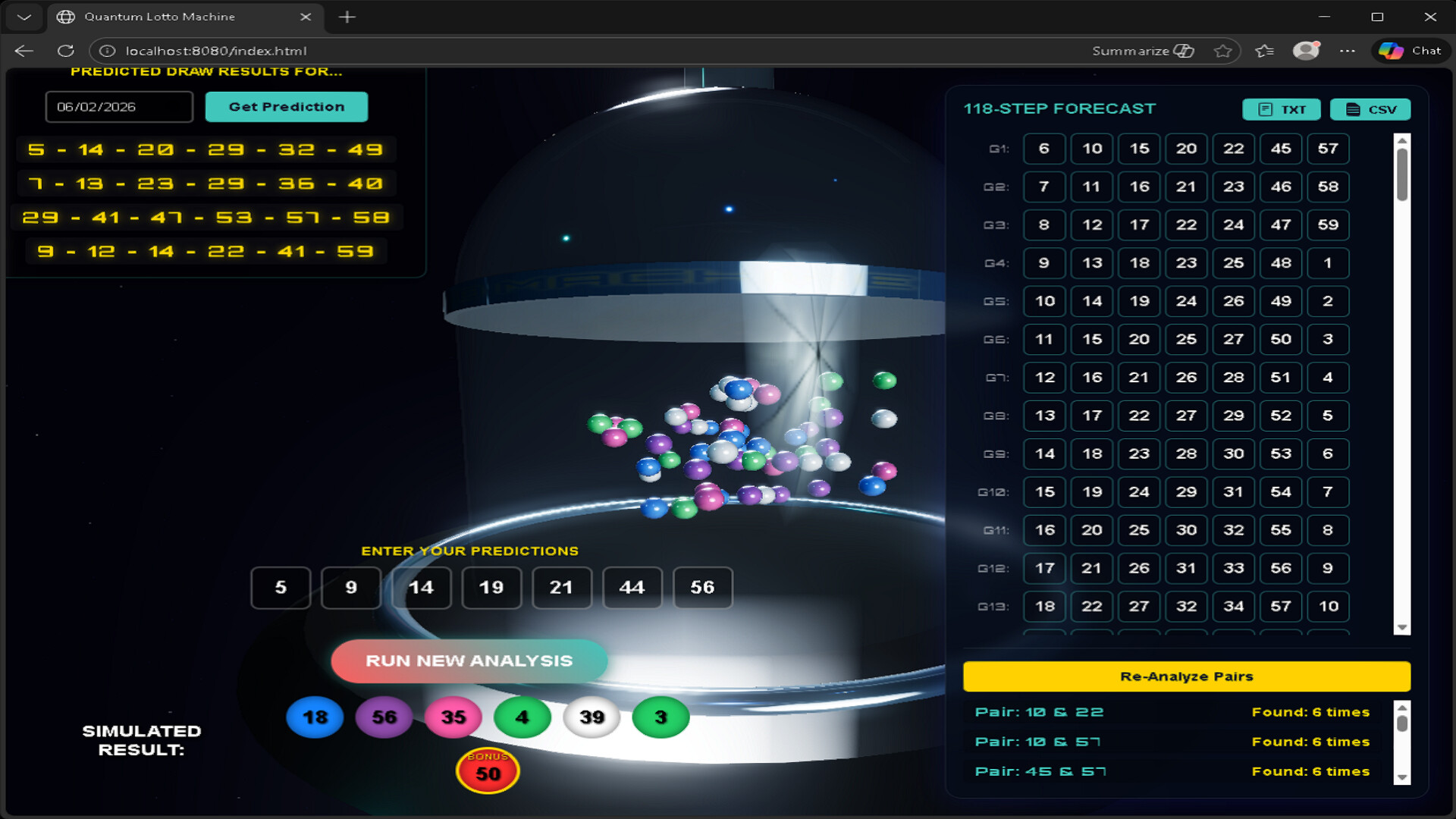Open a new browser tab

coord(347,16)
